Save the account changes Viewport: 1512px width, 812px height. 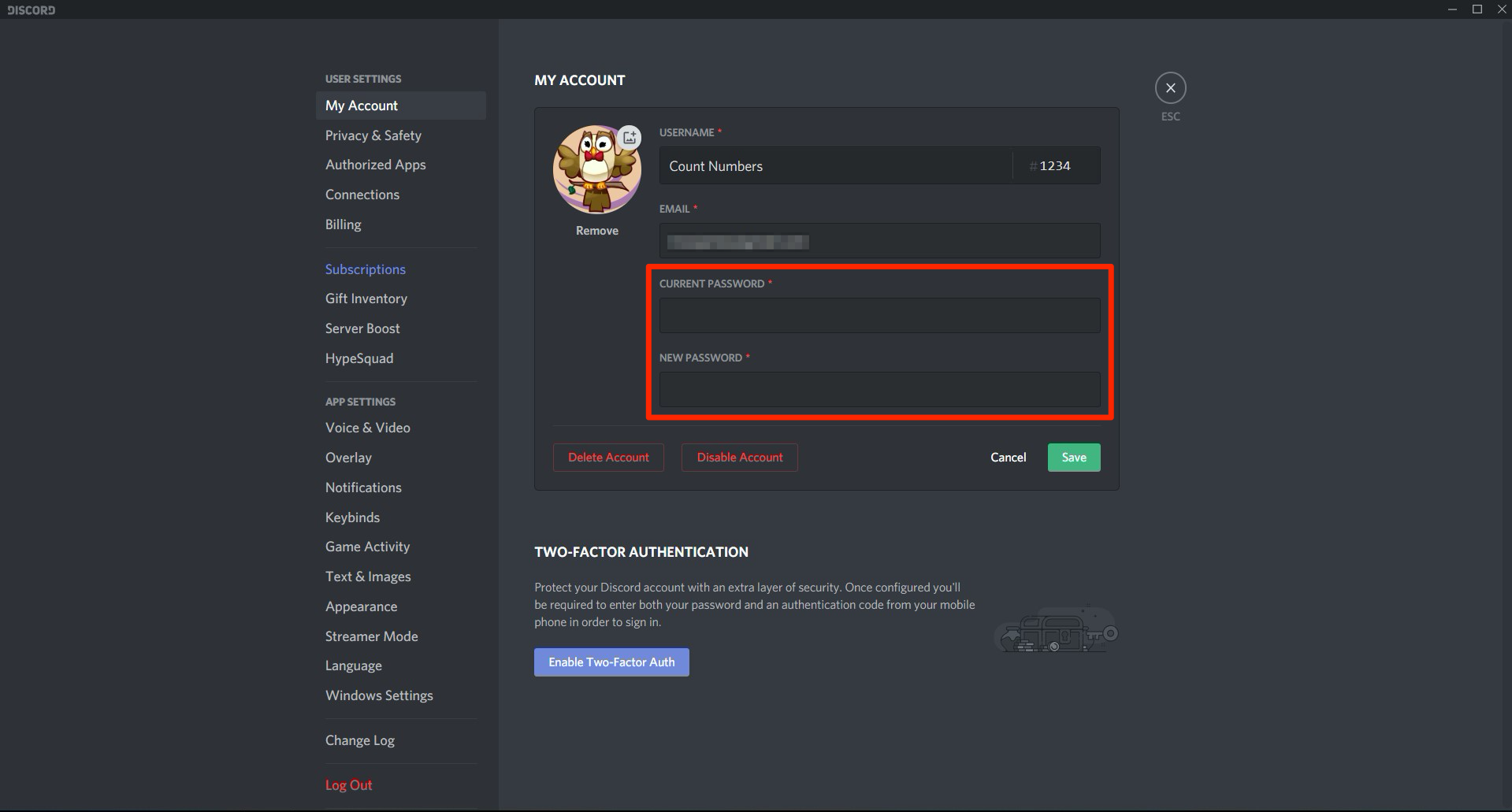click(1074, 458)
